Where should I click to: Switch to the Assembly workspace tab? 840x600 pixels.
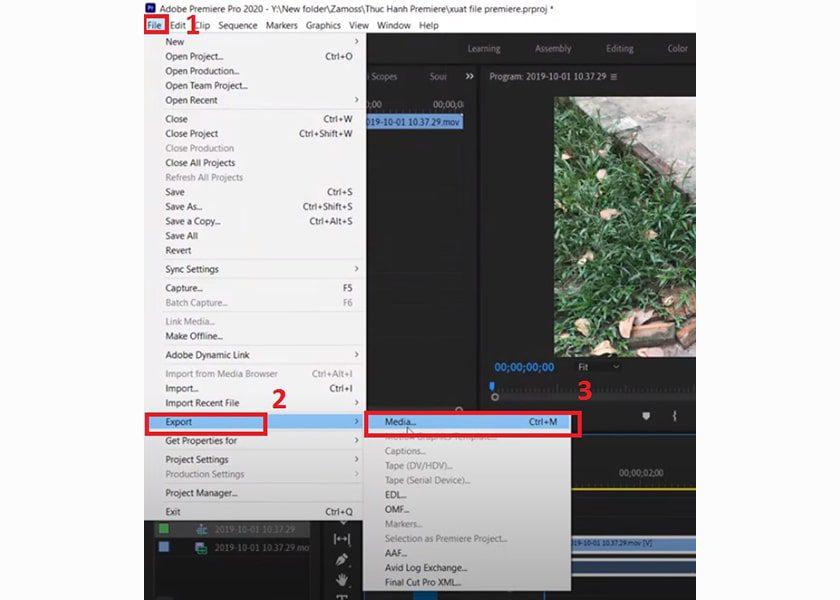click(x=553, y=48)
